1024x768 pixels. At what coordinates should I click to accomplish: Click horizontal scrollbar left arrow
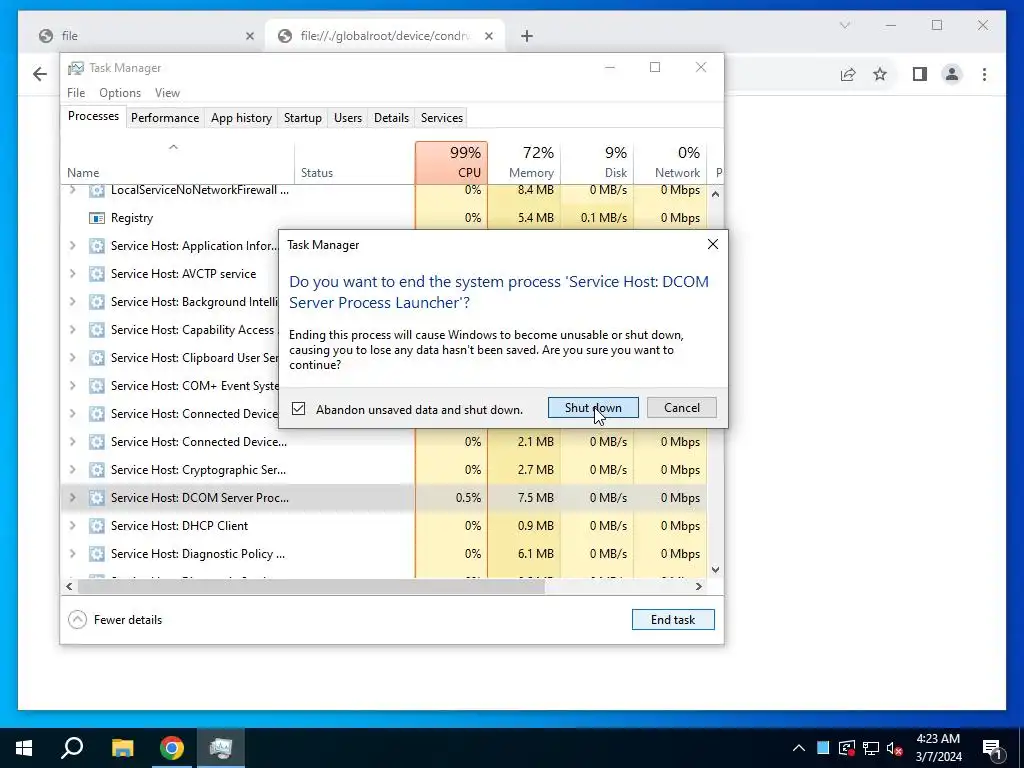coord(69,586)
